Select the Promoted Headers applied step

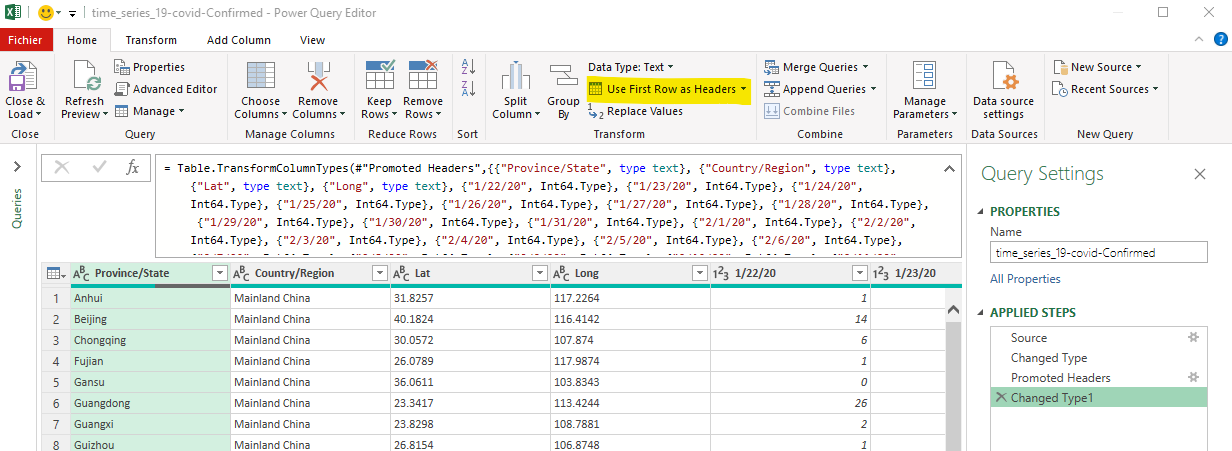tap(1061, 378)
